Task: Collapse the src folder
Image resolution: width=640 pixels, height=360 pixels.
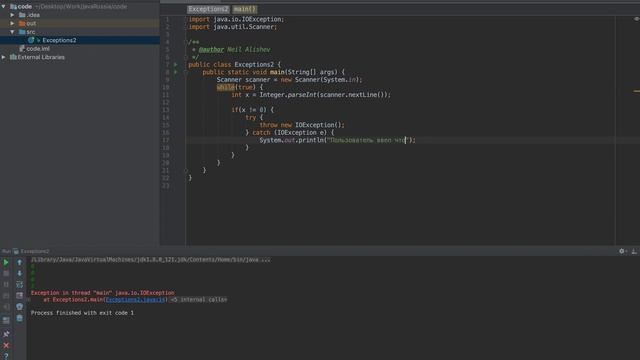Action: tap(13, 32)
